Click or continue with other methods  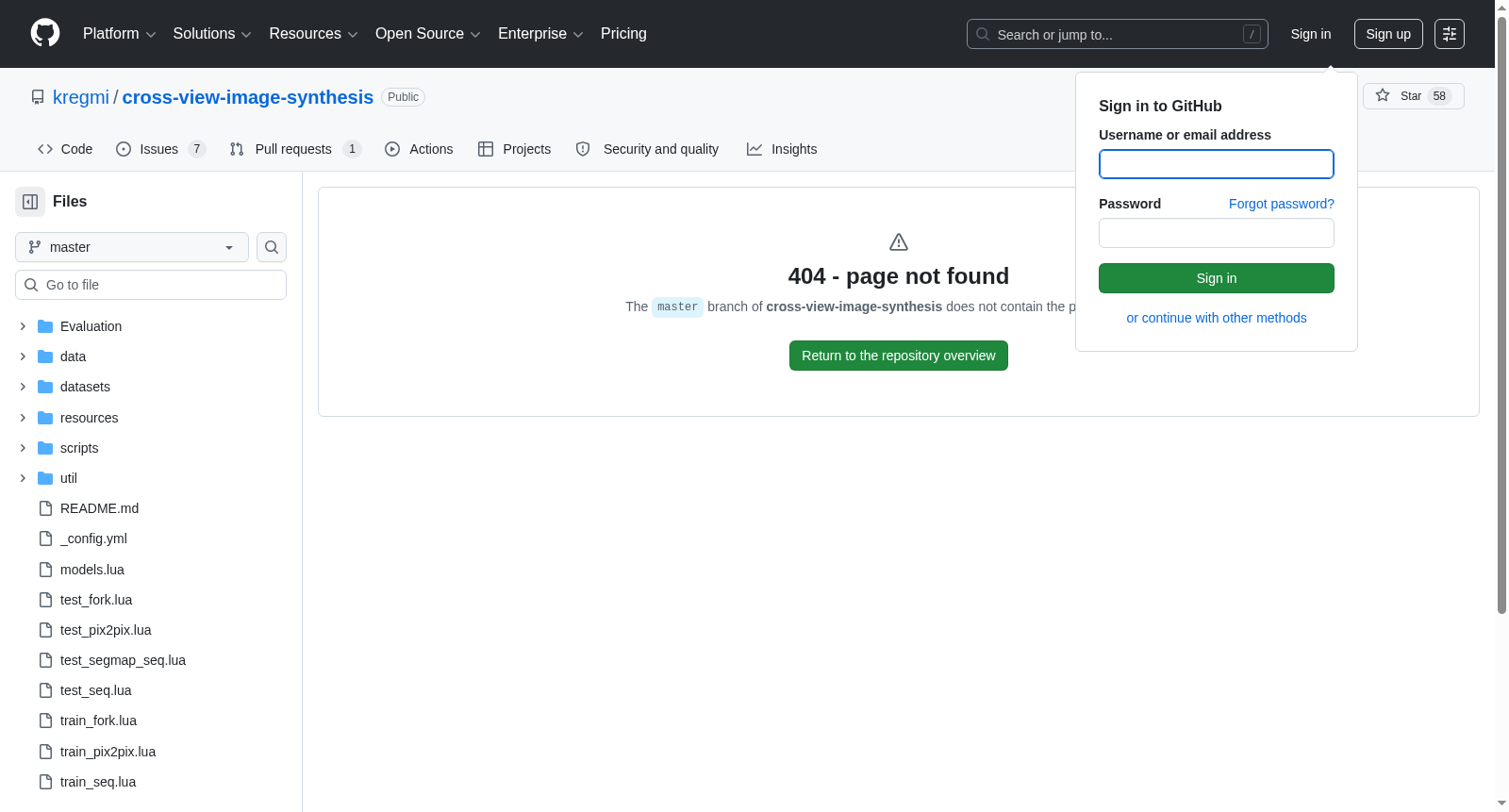pyautogui.click(x=1217, y=318)
